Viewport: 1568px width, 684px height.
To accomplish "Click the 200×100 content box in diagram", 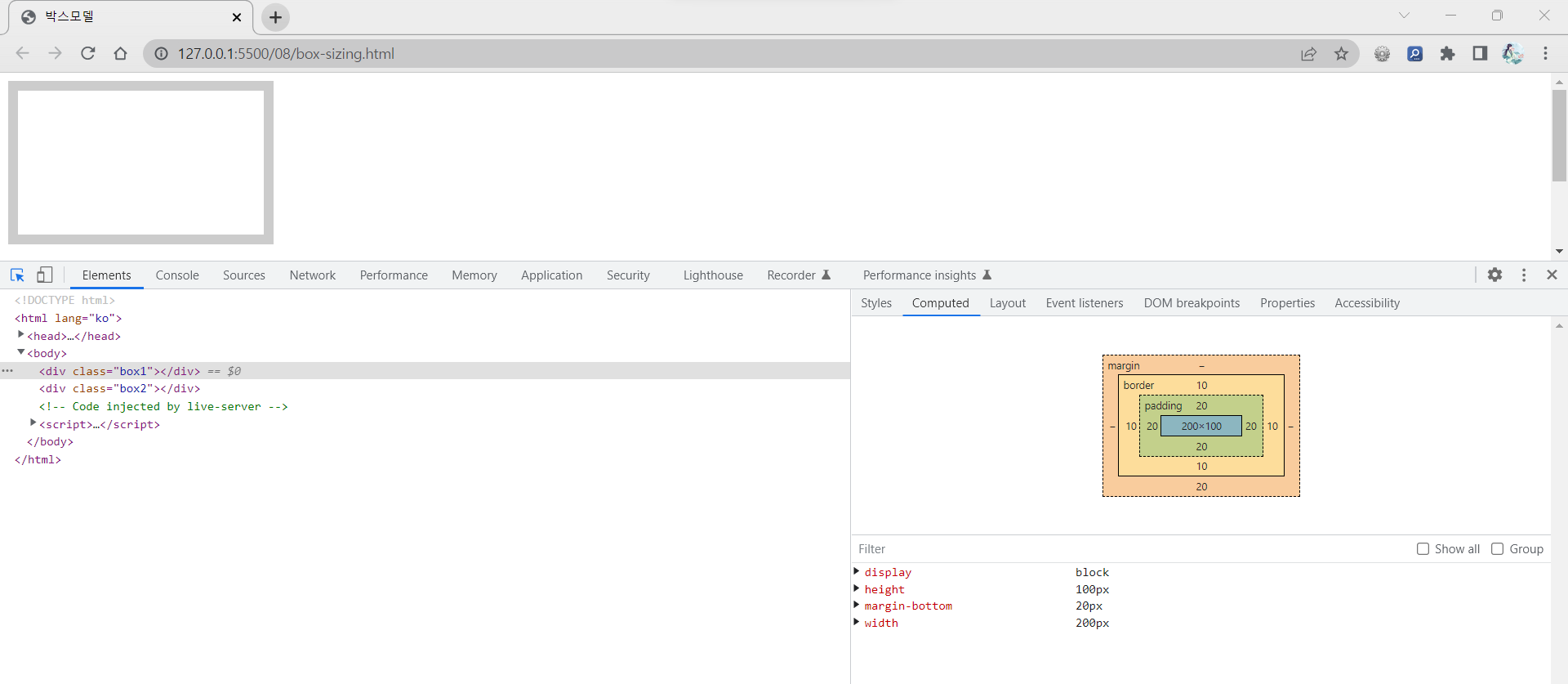I will (1201, 426).
